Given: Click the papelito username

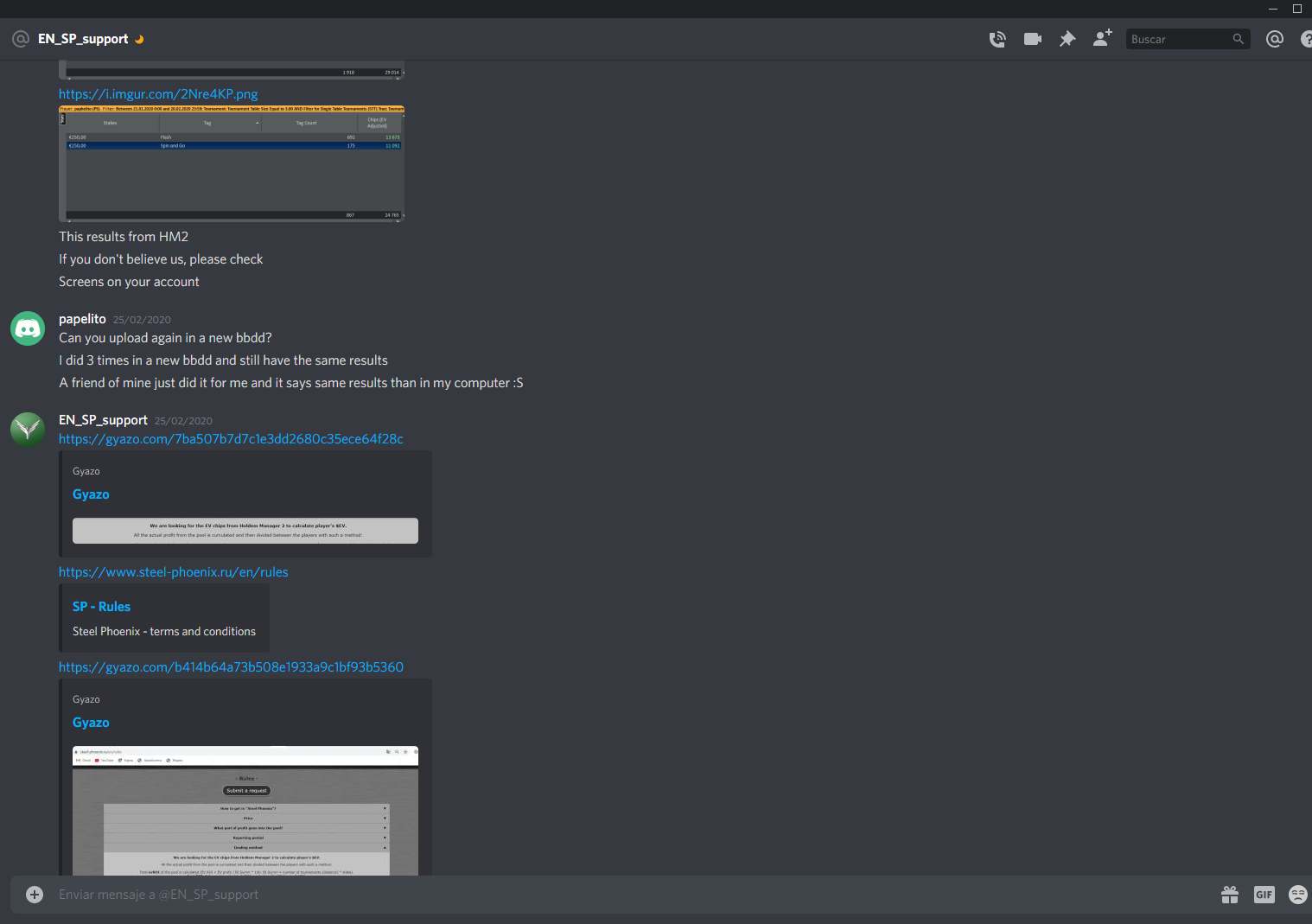Looking at the screenshot, I should click(x=82, y=319).
